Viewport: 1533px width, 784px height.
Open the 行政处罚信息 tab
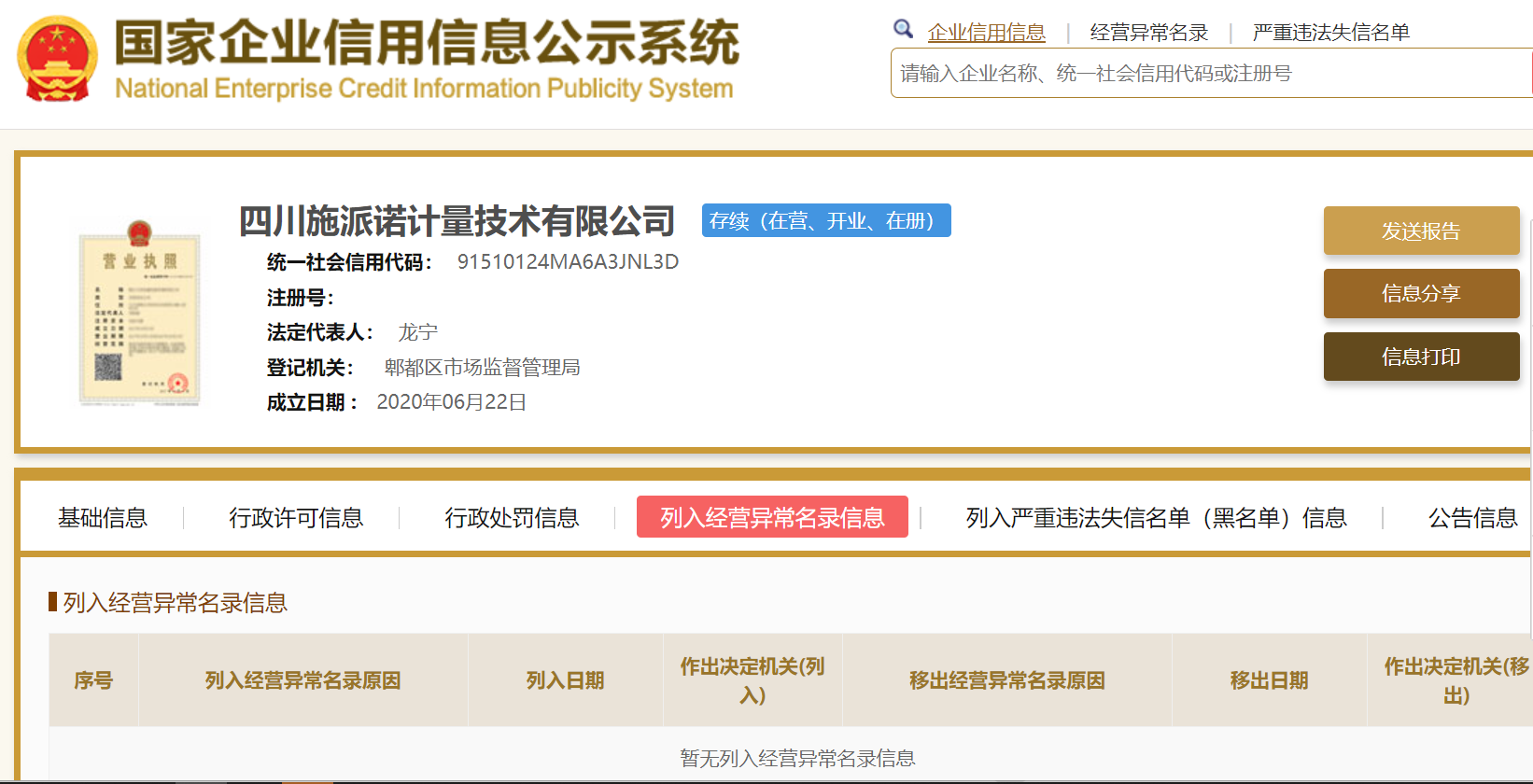[512, 518]
